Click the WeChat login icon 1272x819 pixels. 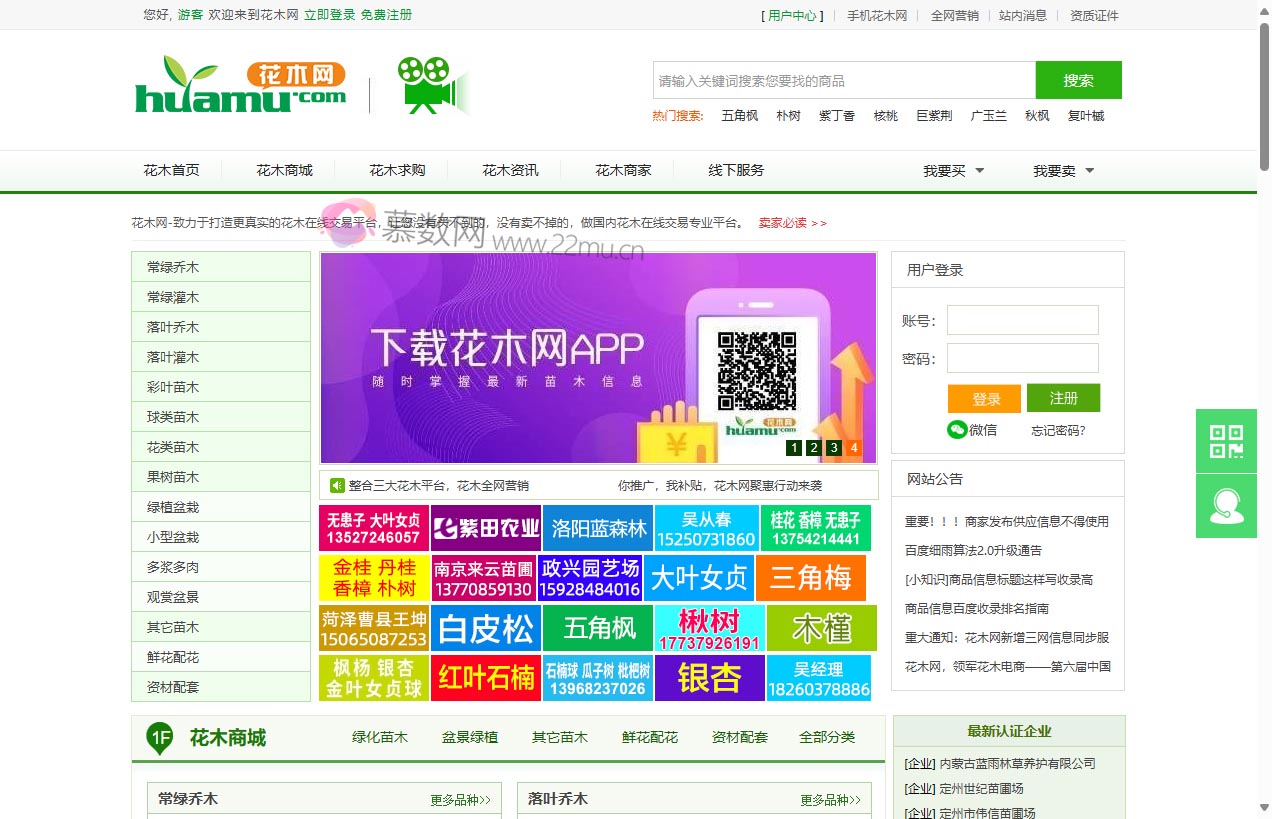click(x=957, y=430)
